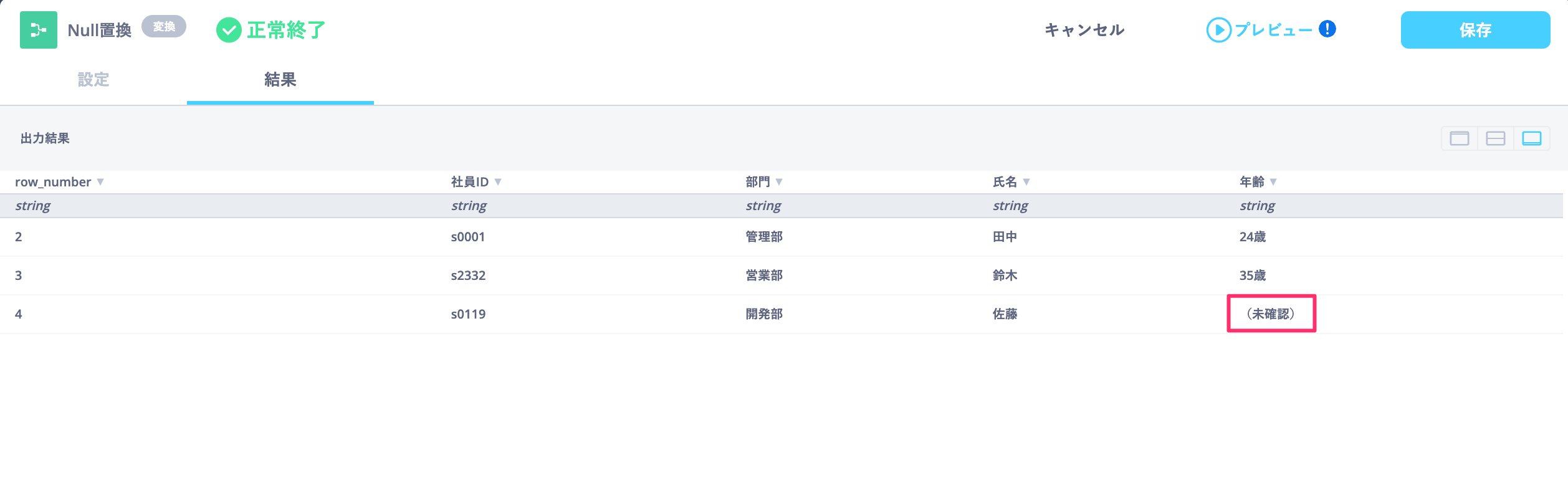
Task: Expand the 氏名 column sort arrow
Action: pos(1026,182)
